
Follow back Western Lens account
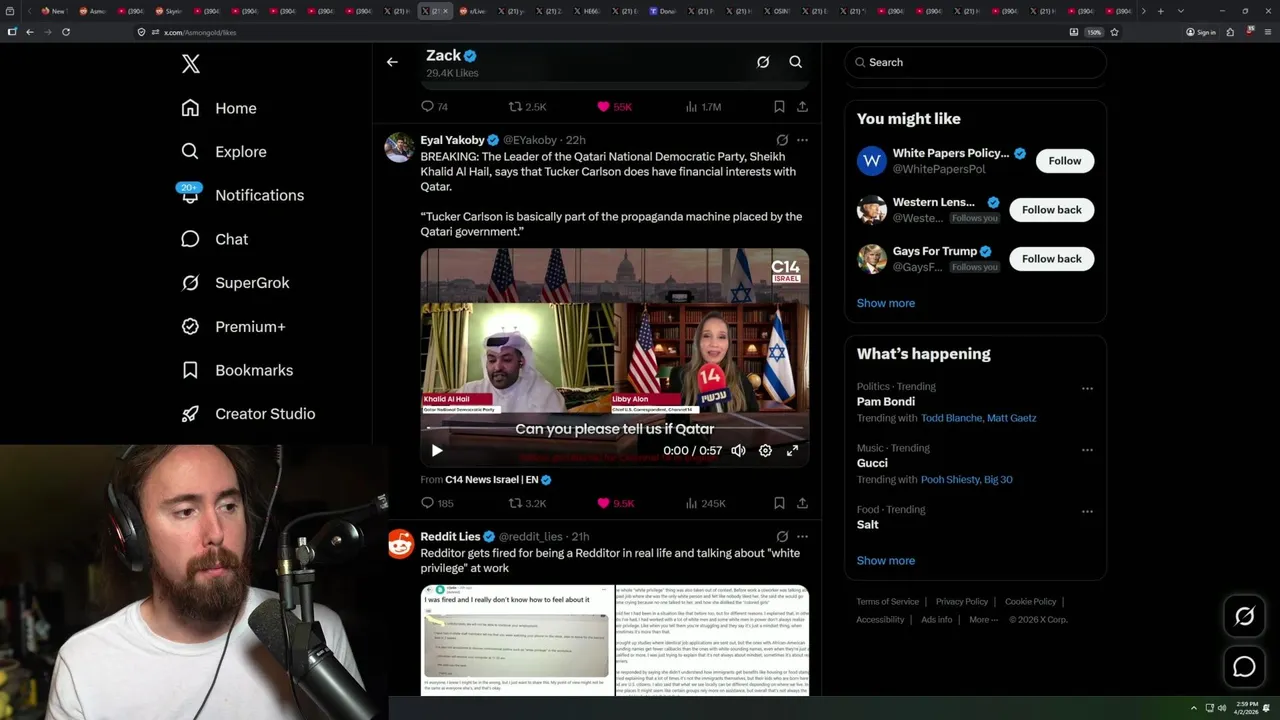point(1052,210)
